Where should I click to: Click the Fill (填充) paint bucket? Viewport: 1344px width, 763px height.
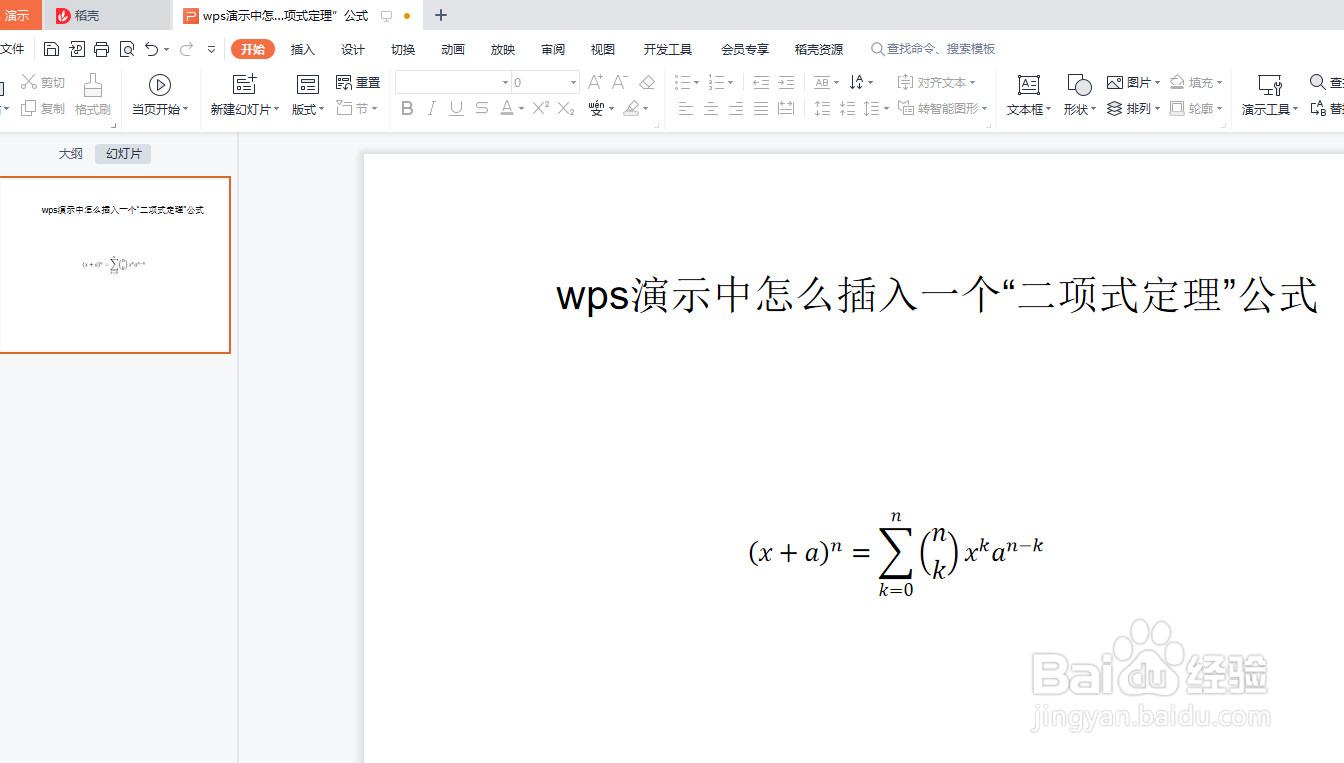click(x=1178, y=82)
